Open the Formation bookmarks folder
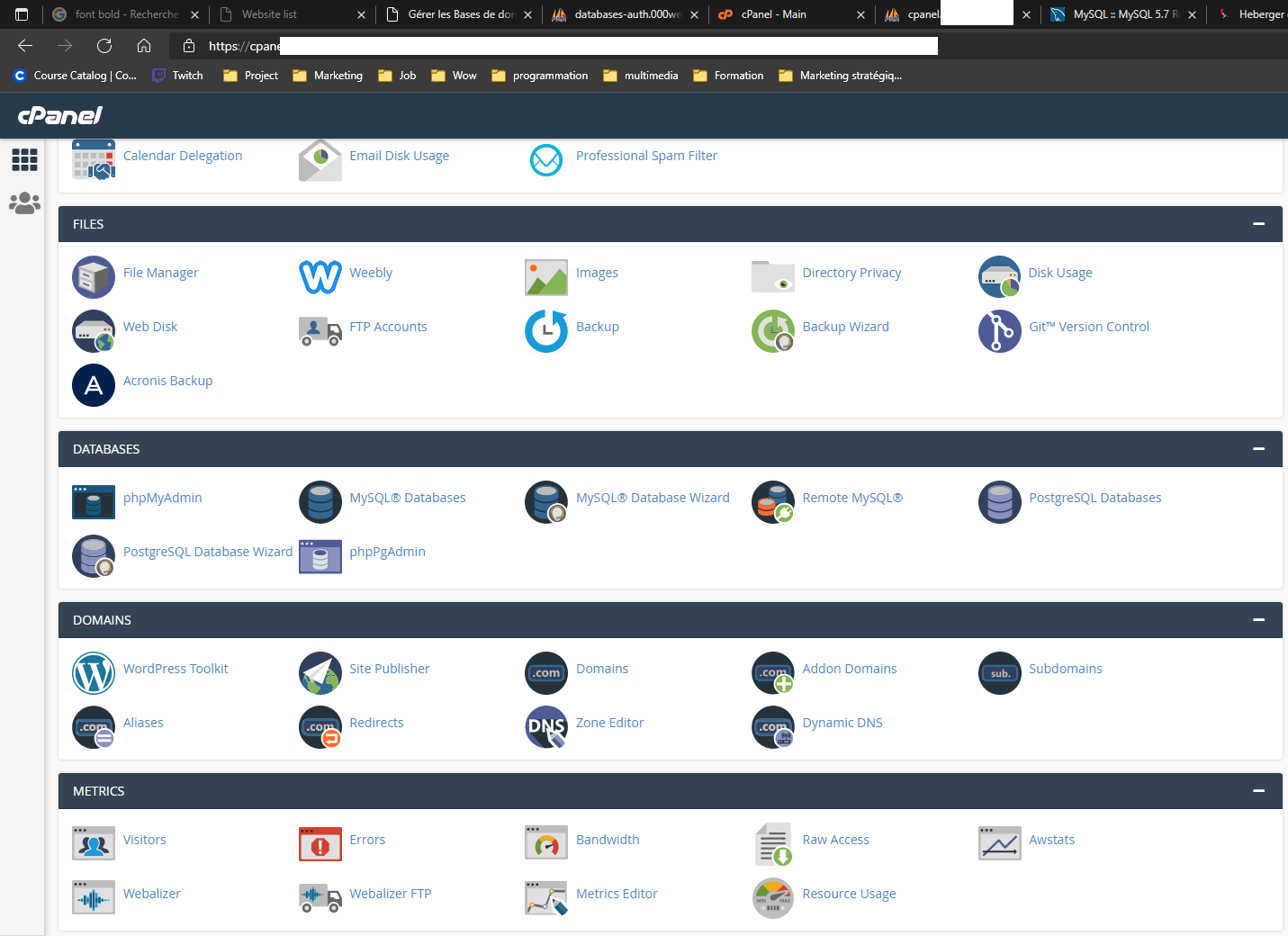The image size is (1288, 936). (728, 76)
